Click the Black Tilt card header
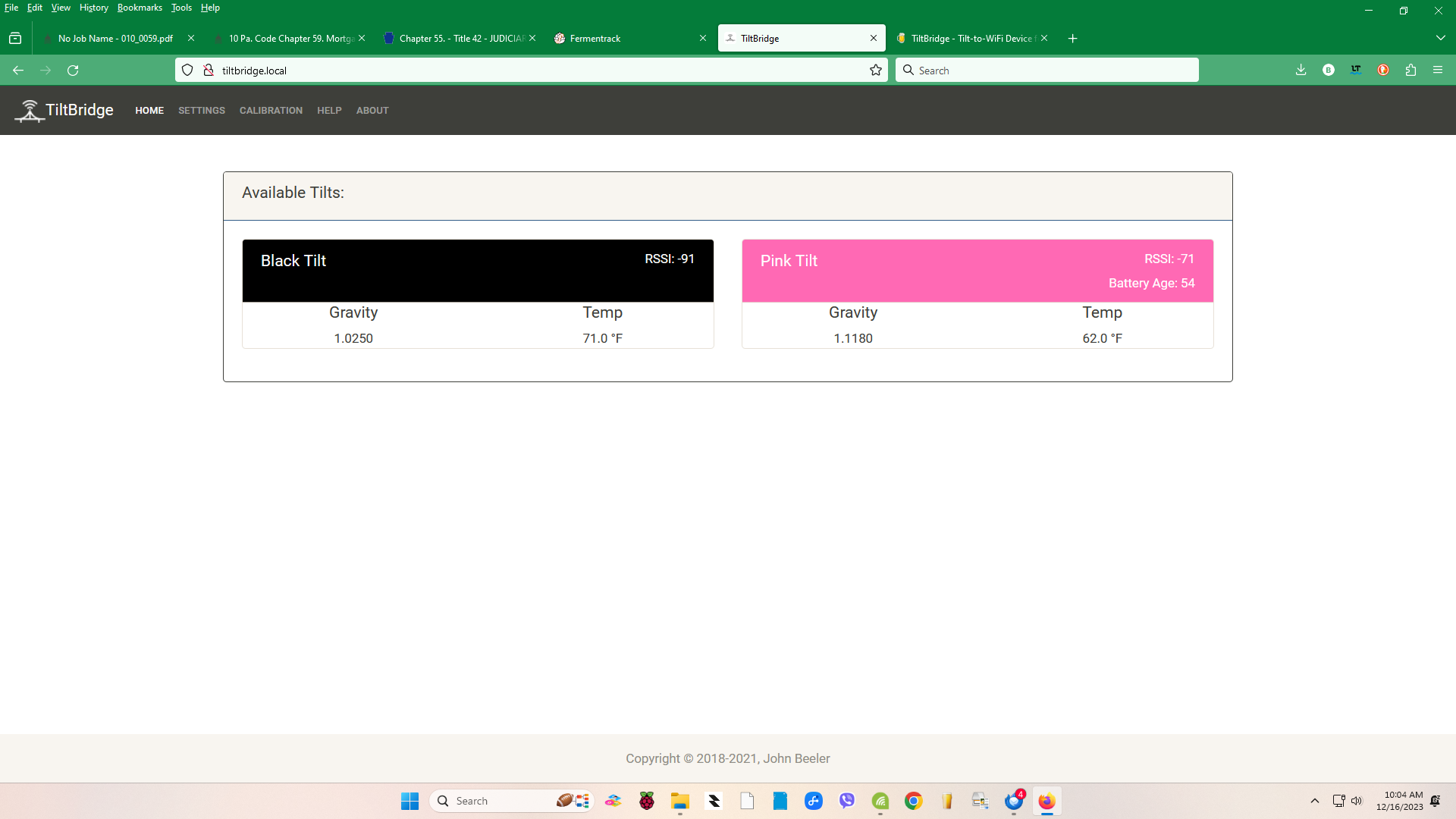This screenshot has width=1456, height=819. pyautogui.click(x=478, y=271)
